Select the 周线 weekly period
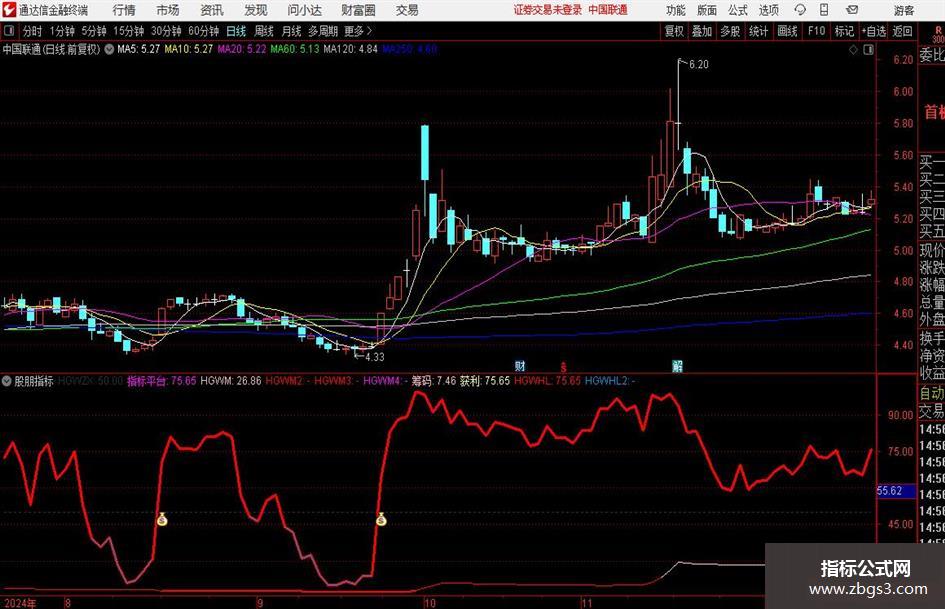 [x=264, y=31]
